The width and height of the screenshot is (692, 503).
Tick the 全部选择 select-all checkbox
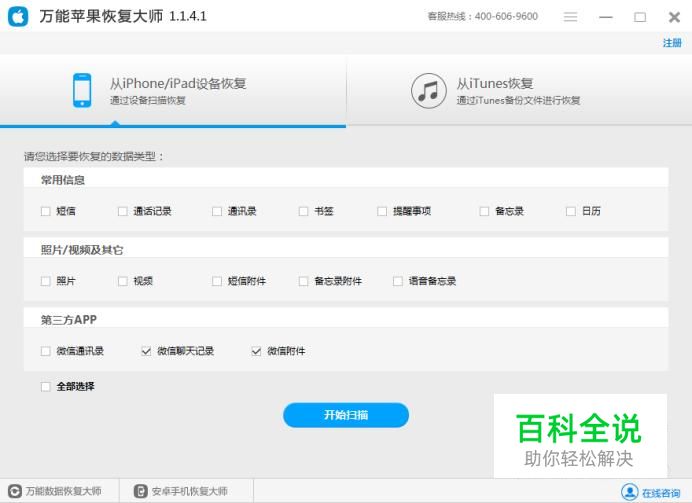(45, 387)
